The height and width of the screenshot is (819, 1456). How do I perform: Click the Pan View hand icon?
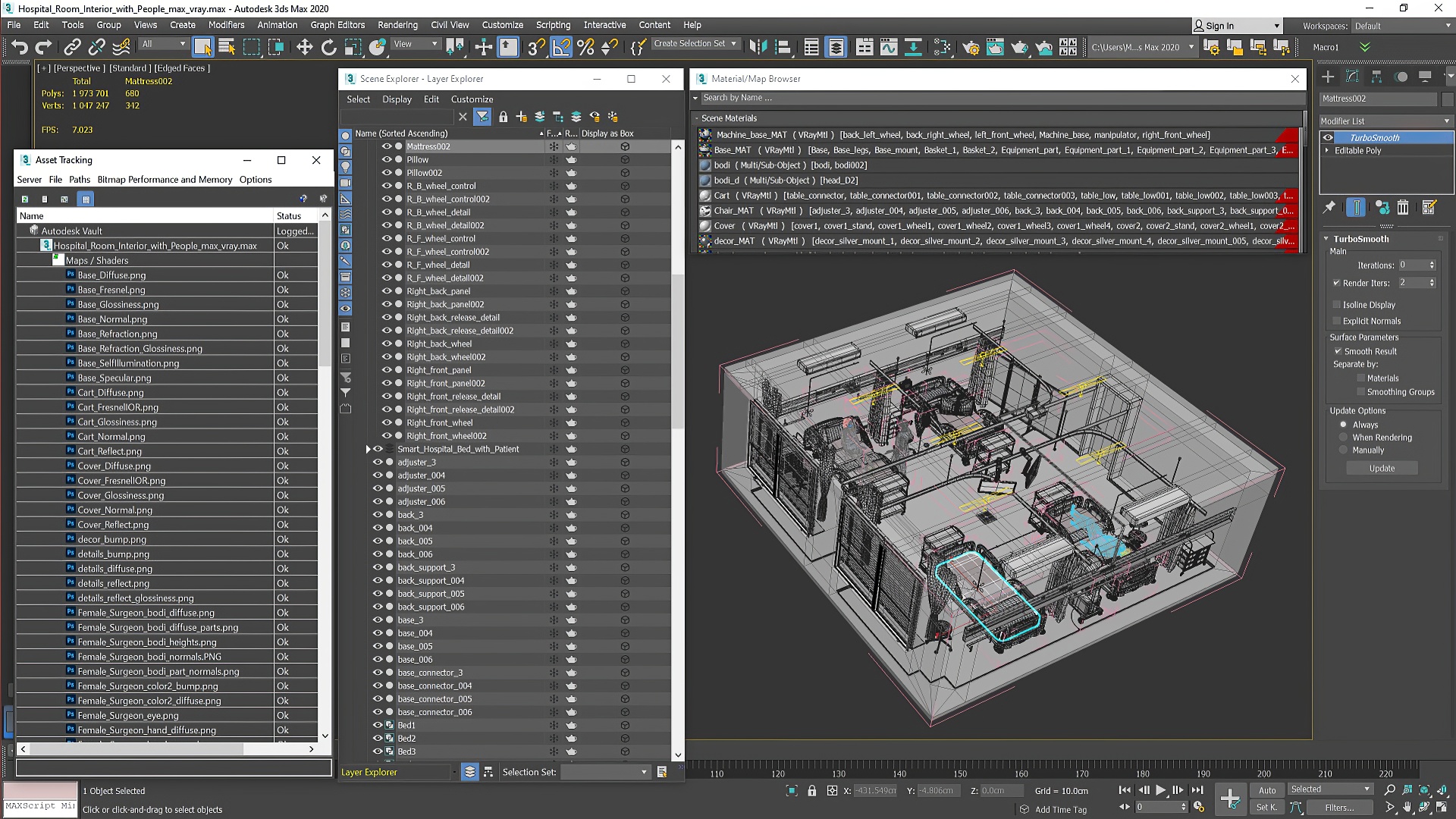pyautogui.click(x=1407, y=808)
